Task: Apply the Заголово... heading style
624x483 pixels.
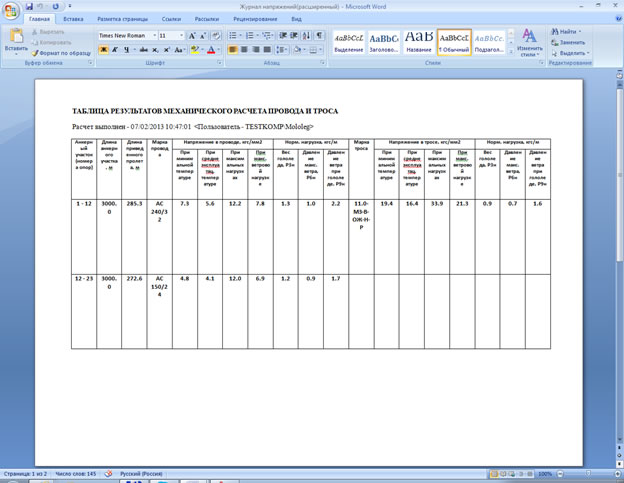Action: pos(384,42)
